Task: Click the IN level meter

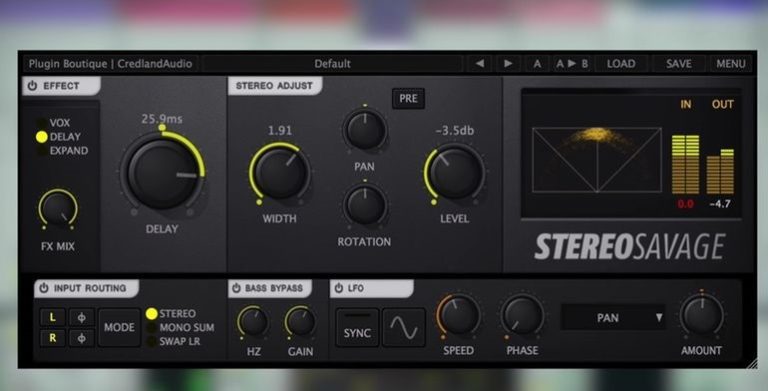Action: (x=685, y=164)
